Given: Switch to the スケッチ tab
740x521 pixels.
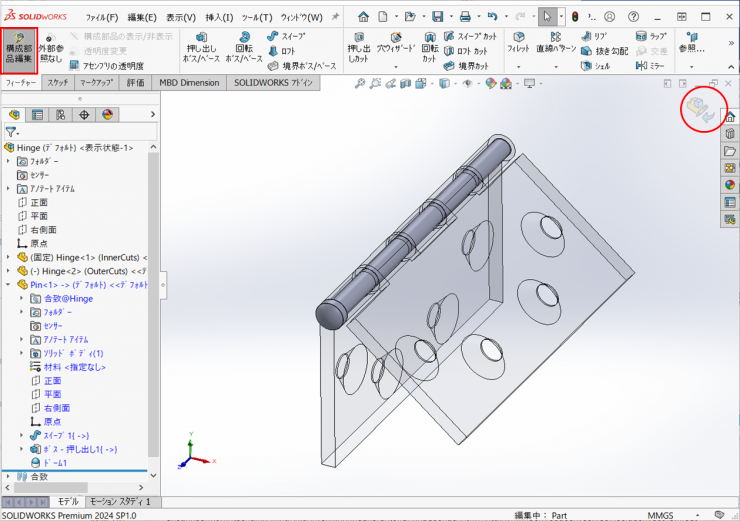Looking at the screenshot, I should pos(57,83).
